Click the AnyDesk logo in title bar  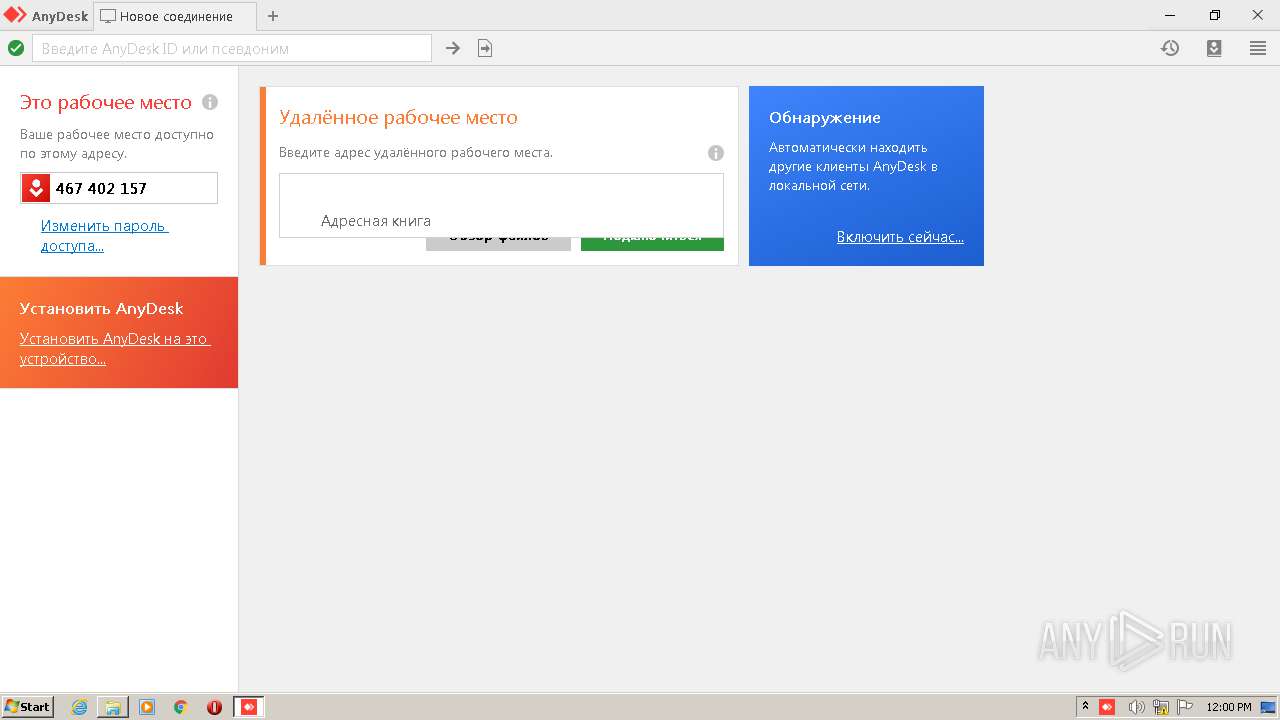click(15, 15)
